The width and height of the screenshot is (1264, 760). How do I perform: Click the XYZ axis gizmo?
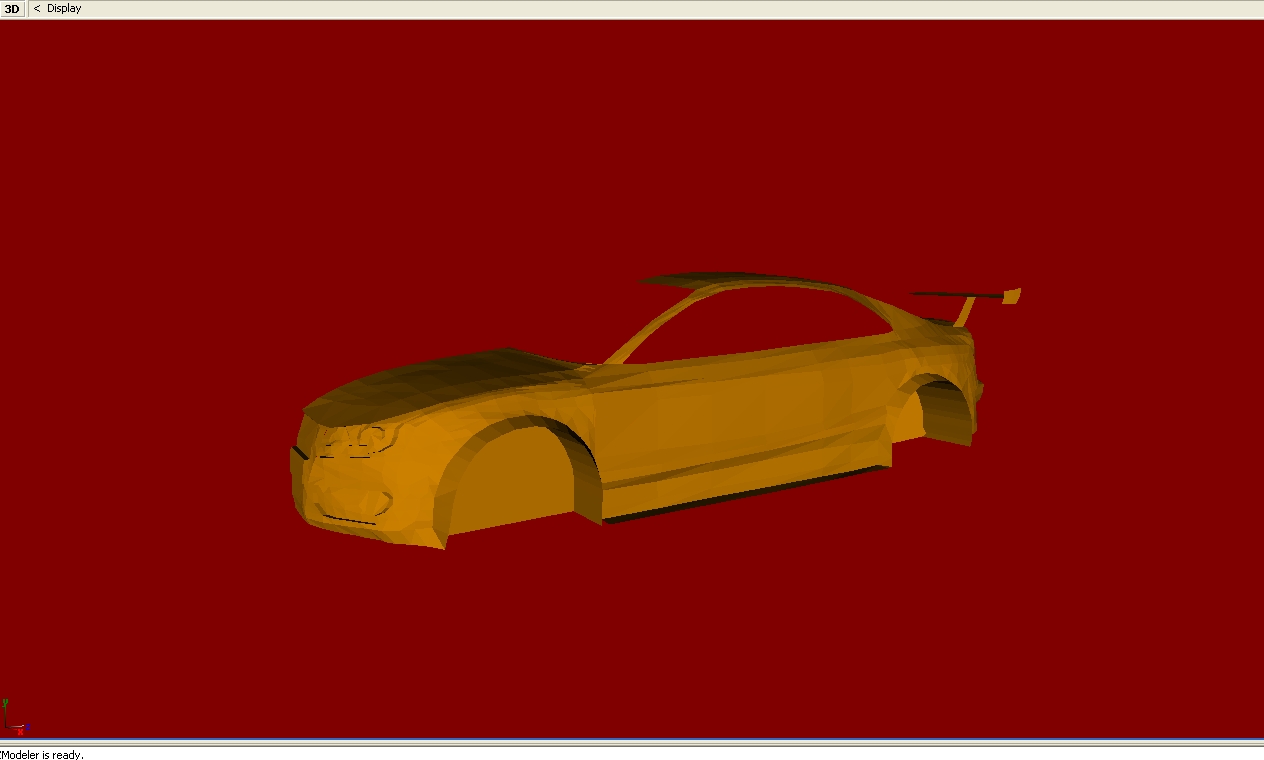click(14, 719)
